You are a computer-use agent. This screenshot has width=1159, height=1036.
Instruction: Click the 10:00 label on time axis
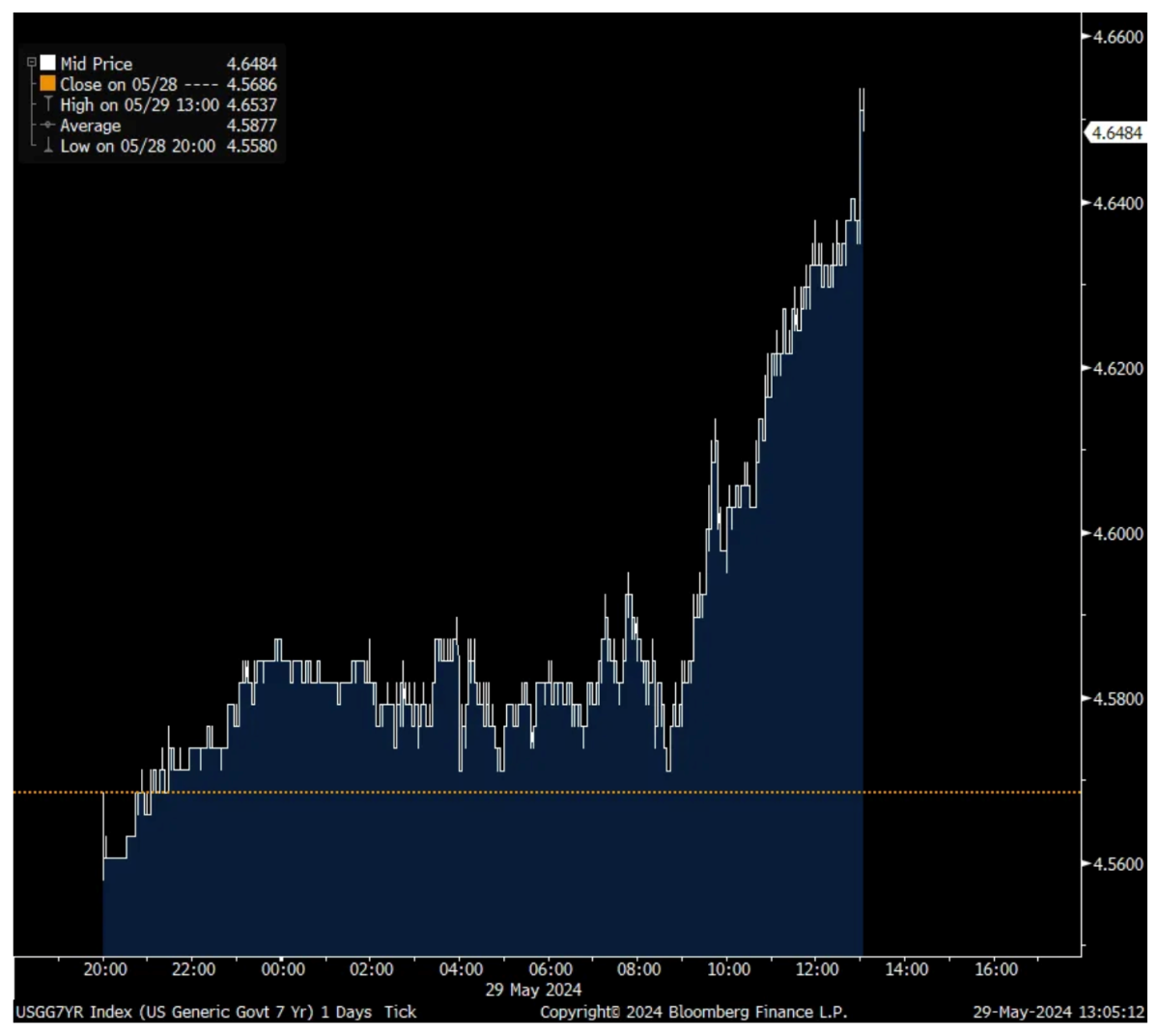point(728,969)
